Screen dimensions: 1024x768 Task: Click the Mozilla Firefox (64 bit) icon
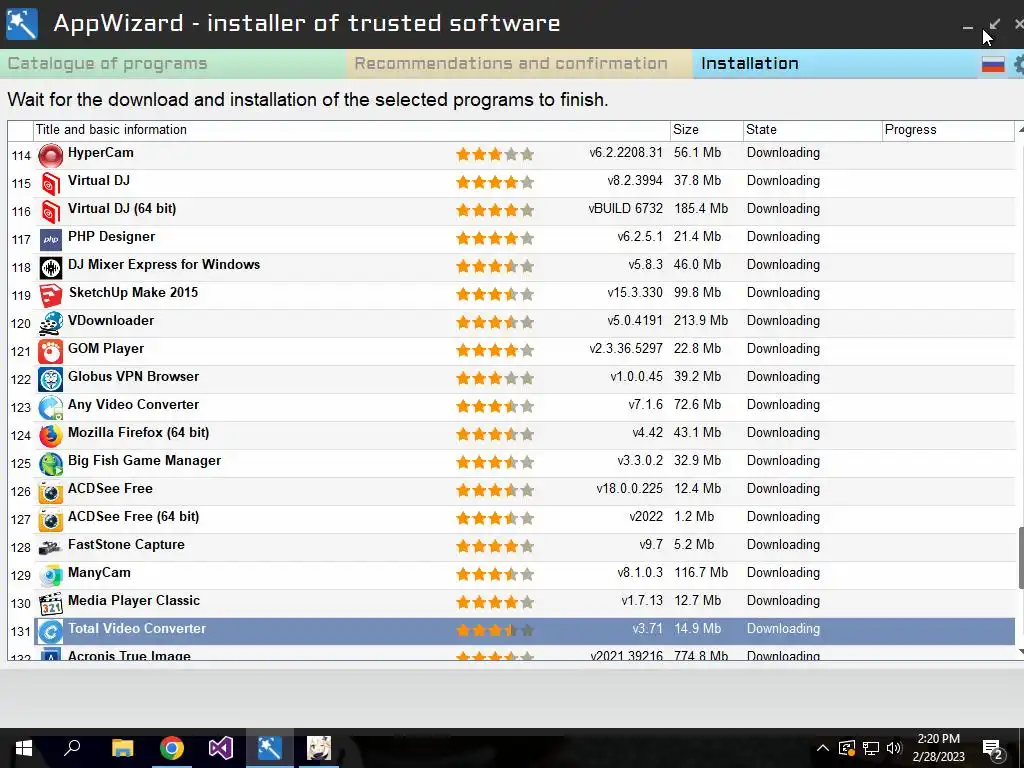point(50,436)
